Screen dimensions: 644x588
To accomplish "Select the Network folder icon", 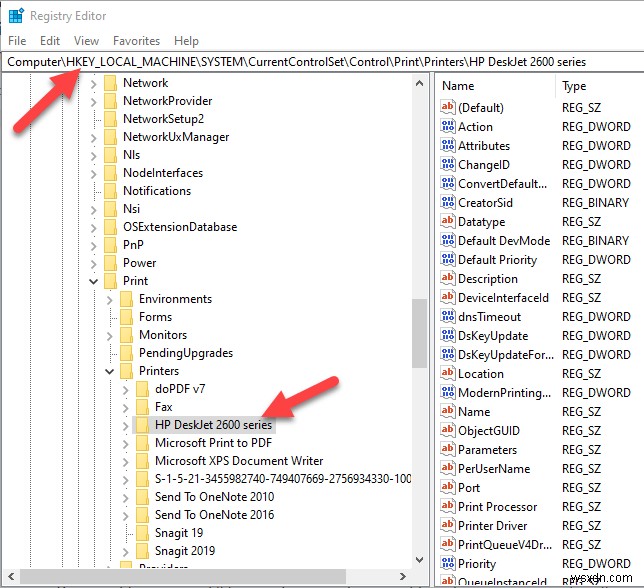I will [110, 83].
